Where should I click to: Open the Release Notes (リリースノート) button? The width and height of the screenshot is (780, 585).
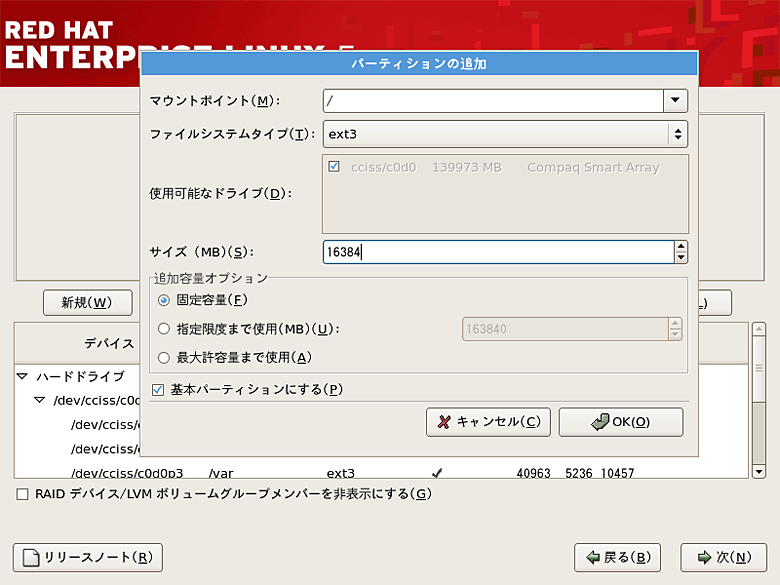click(x=88, y=558)
